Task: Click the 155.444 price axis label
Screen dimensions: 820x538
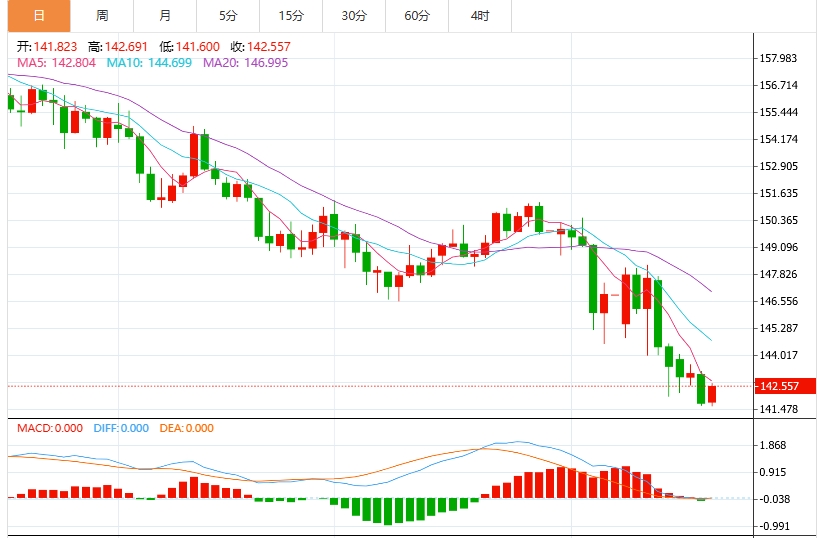Action: coord(778,112)
